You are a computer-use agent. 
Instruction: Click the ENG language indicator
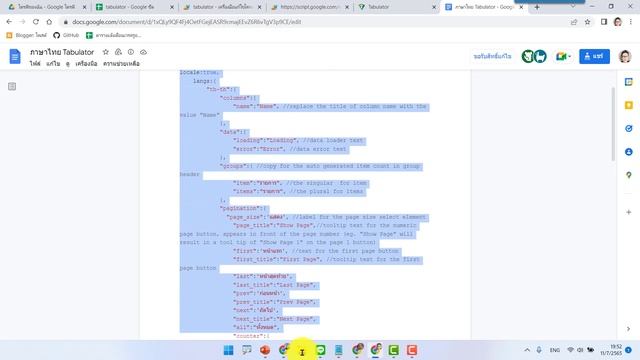click(x=554, y=350)
